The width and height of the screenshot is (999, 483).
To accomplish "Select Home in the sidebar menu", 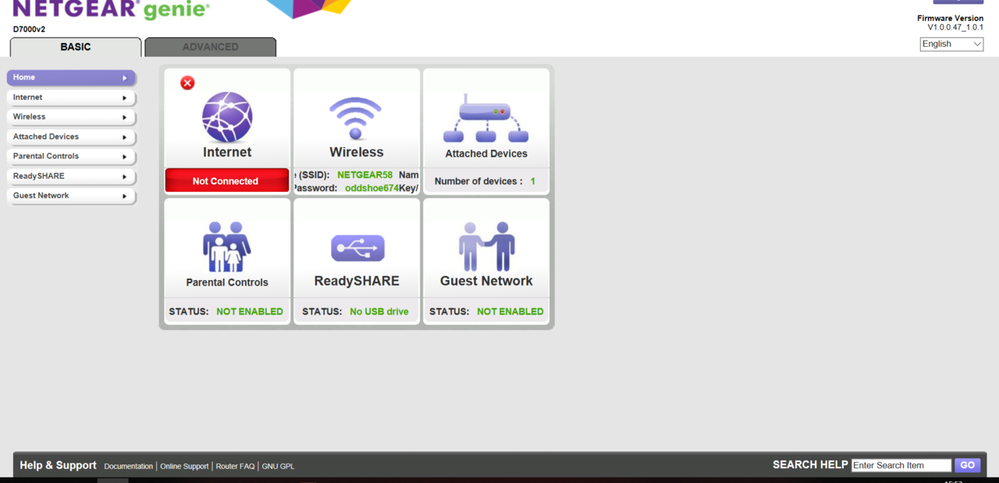I will point(71,78).
